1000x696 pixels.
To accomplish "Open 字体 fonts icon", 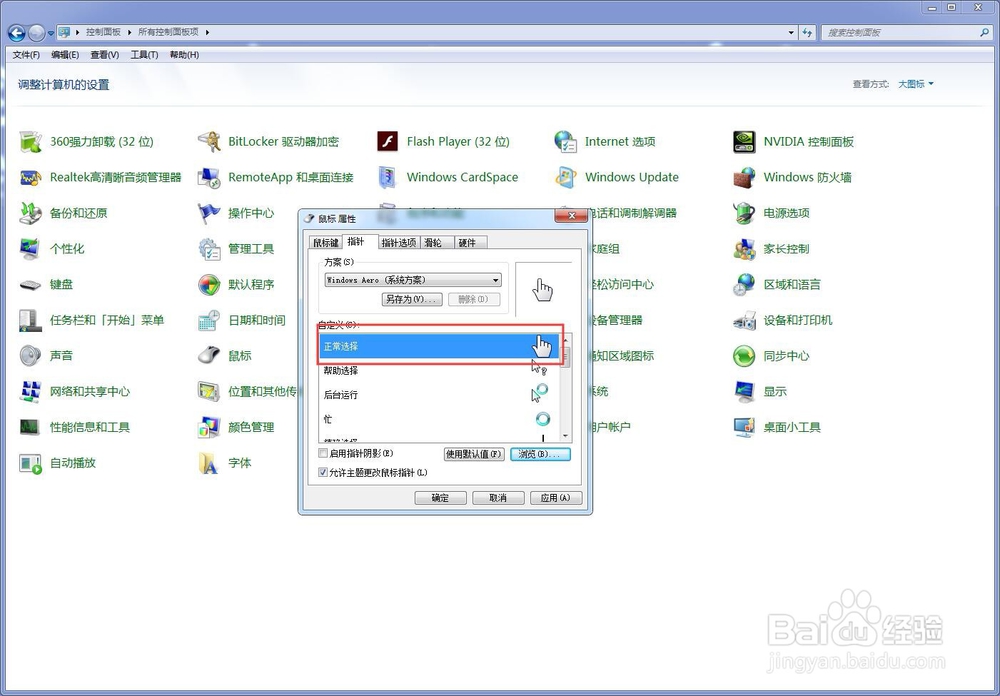I will pyautogui.click(x=209, y=463).
